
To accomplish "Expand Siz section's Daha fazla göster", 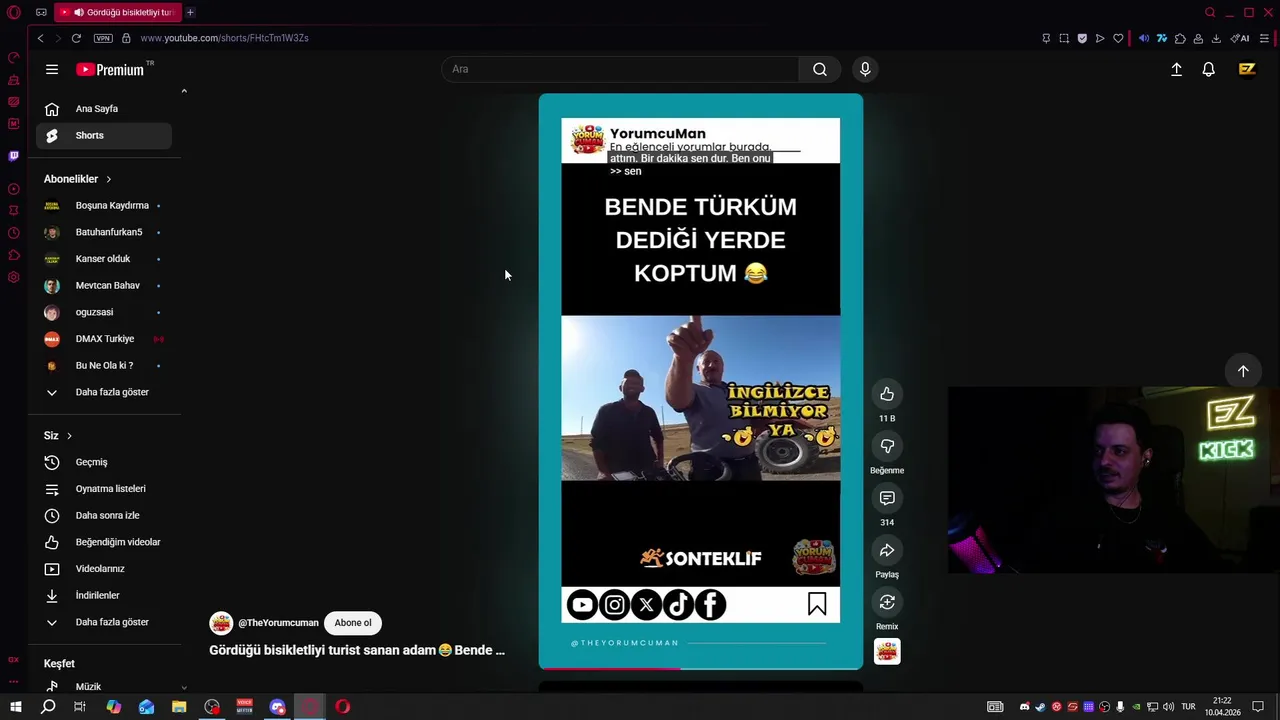I will click(104, 622).
